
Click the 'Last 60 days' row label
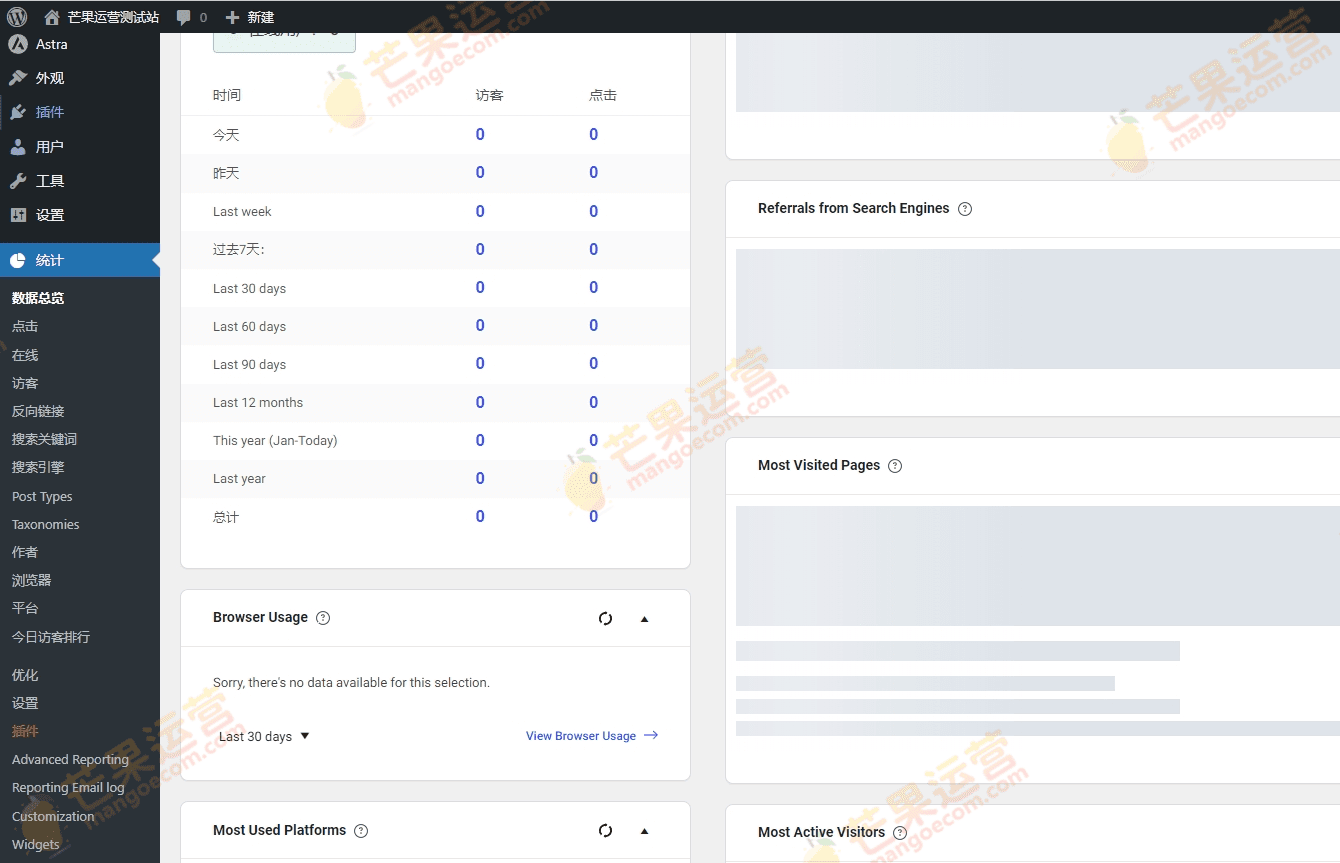pos(249,326)
